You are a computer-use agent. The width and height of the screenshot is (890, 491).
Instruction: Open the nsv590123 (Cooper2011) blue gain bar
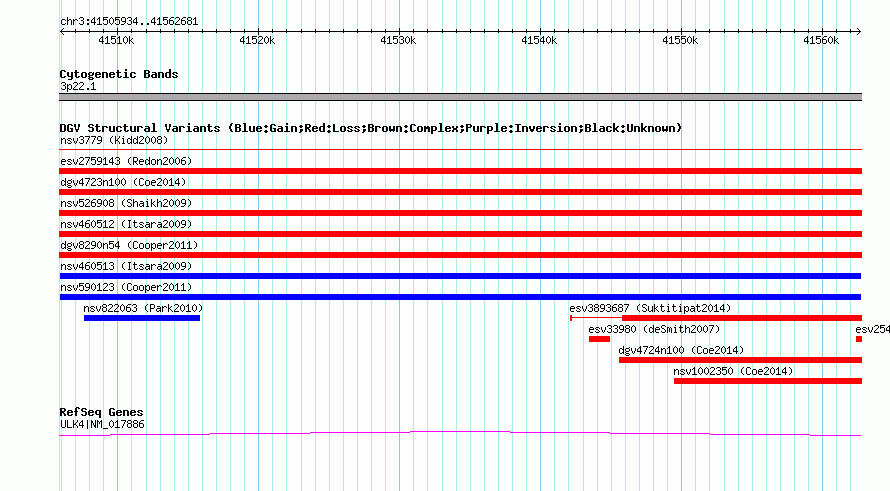pyautogui.click(x=460, y=297)
